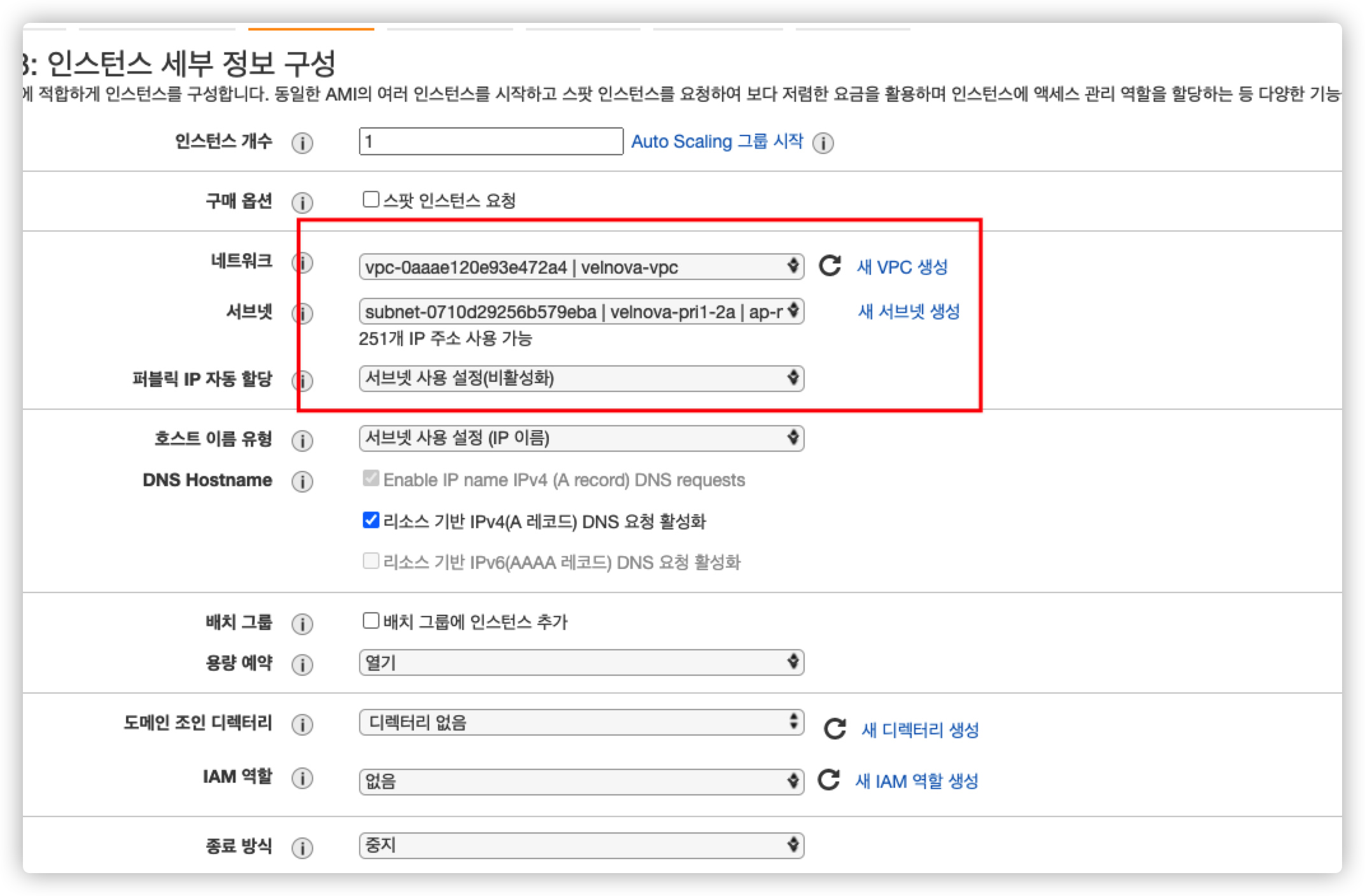Click the 인스턴스 개수 number field
The width and height of the screenshot is (1365, 896).
click(x=490, y=141)
